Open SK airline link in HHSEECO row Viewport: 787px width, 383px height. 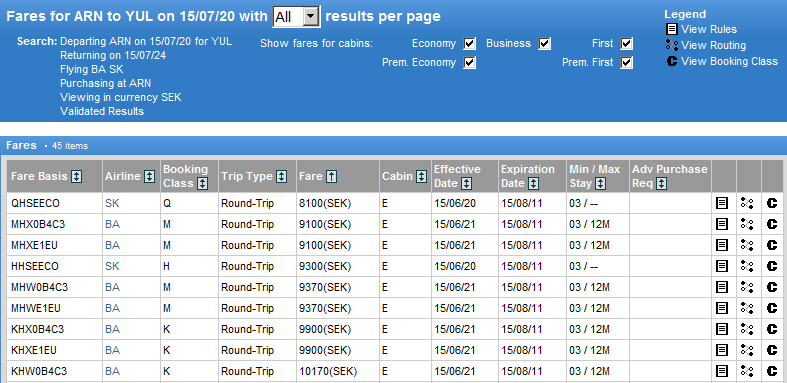(112, 266)
